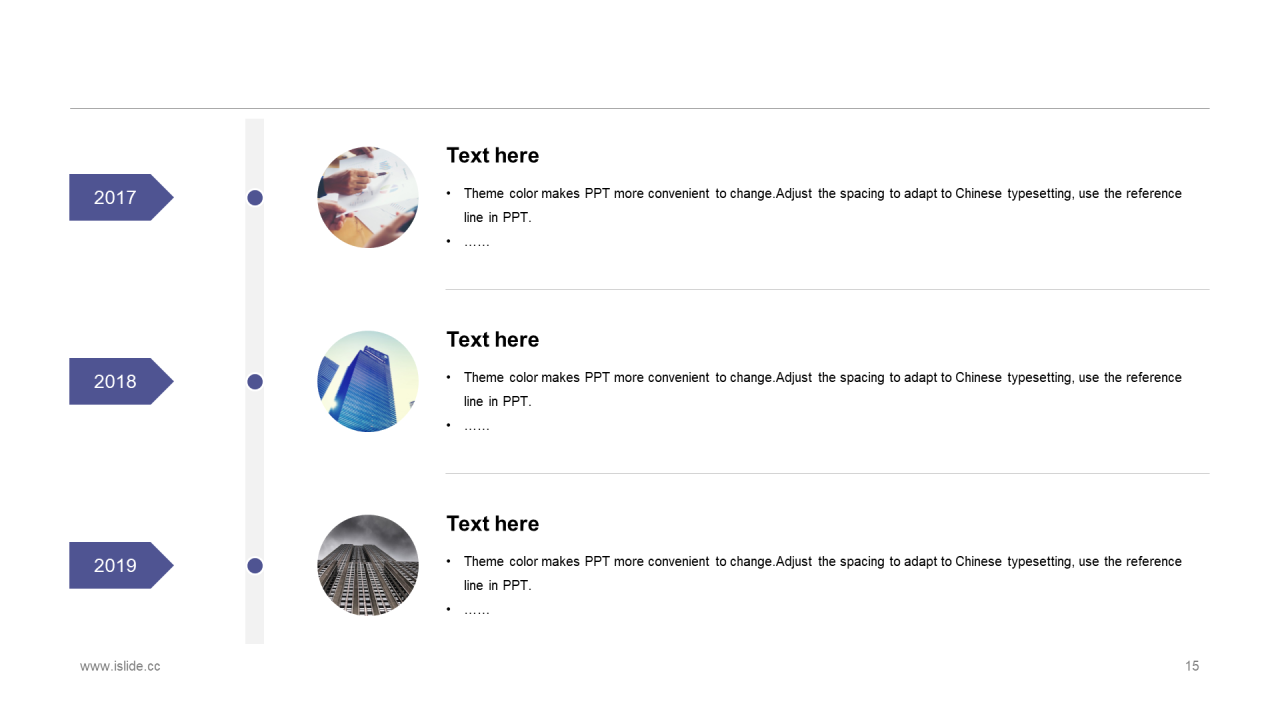This screenshot has height=720, width=1280.
Task: Click the first 'Text here' heading
Action: (x=492, y=155)
